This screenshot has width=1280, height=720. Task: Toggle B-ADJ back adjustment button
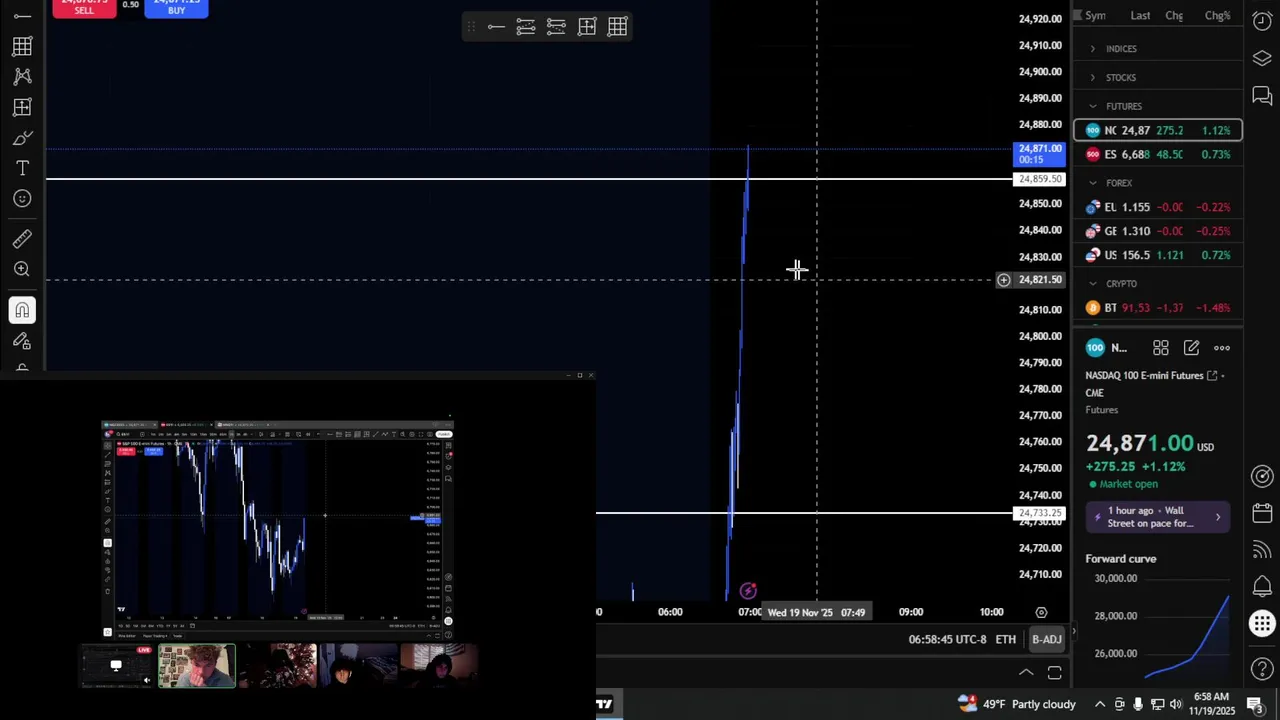click(1046, 639)
